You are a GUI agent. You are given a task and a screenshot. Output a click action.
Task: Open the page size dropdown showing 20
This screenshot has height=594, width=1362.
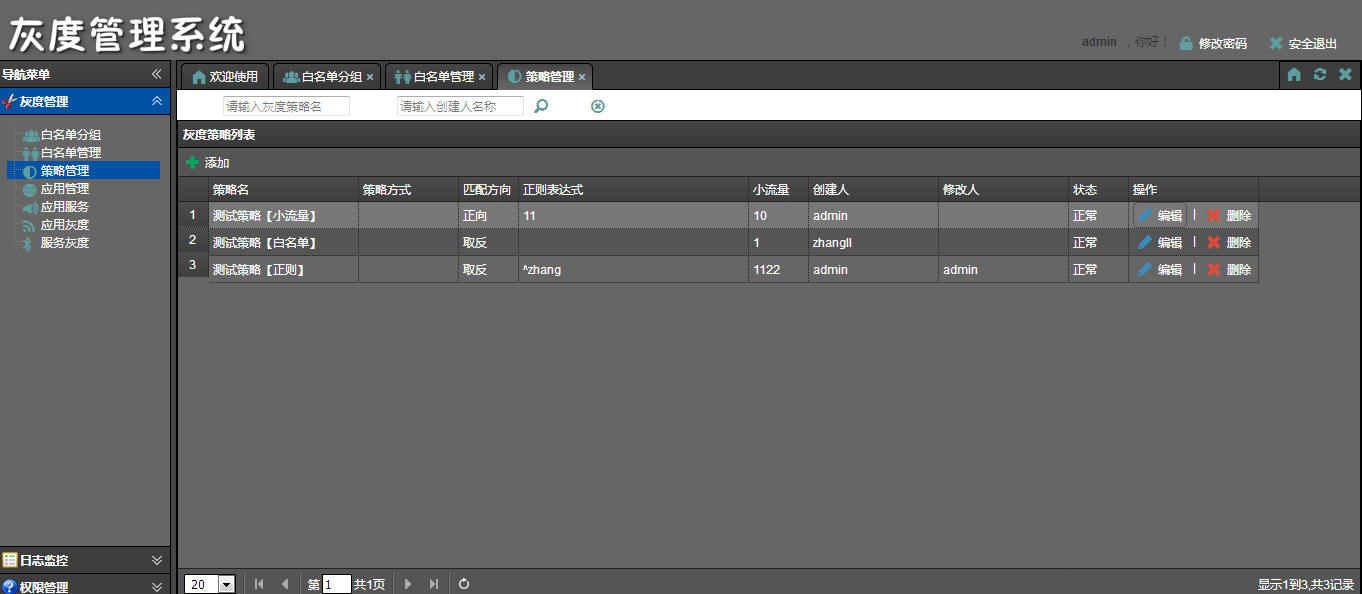point(226,584)
